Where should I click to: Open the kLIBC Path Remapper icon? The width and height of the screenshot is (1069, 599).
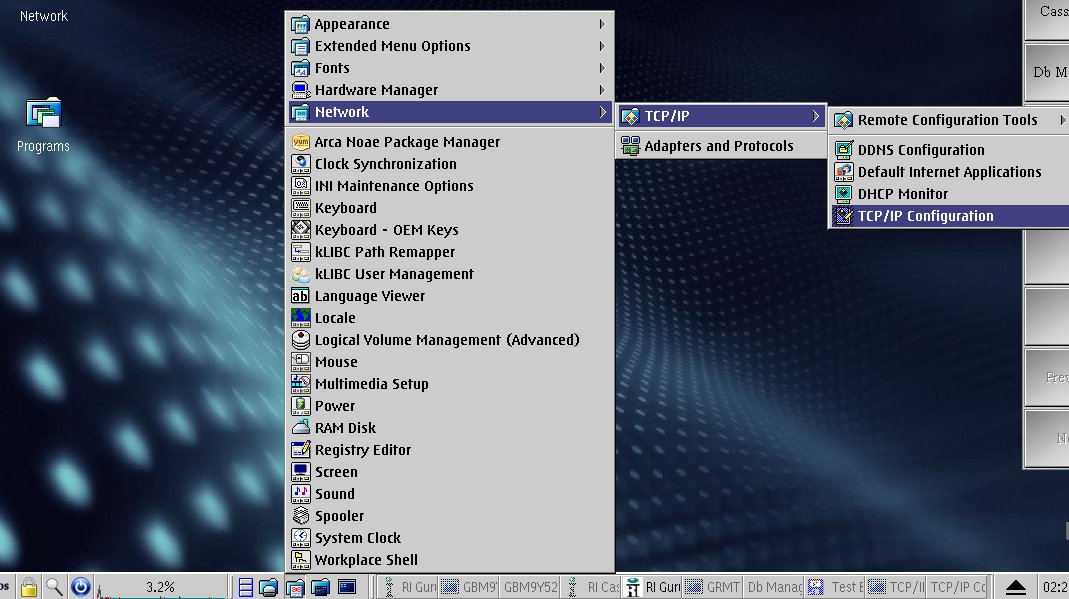pyautogui.click(x=301, y=251)
